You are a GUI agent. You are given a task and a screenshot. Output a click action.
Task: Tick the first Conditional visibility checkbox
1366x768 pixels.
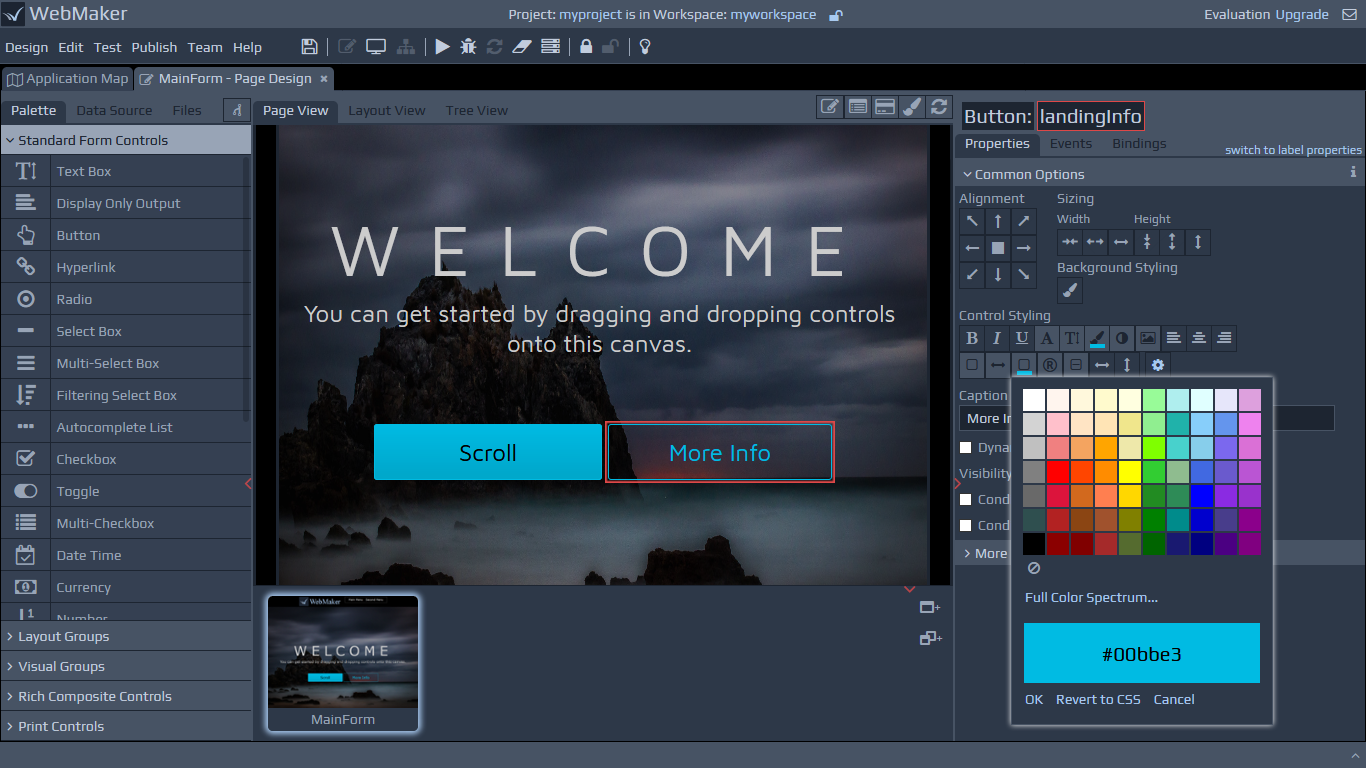coord(966,499)
